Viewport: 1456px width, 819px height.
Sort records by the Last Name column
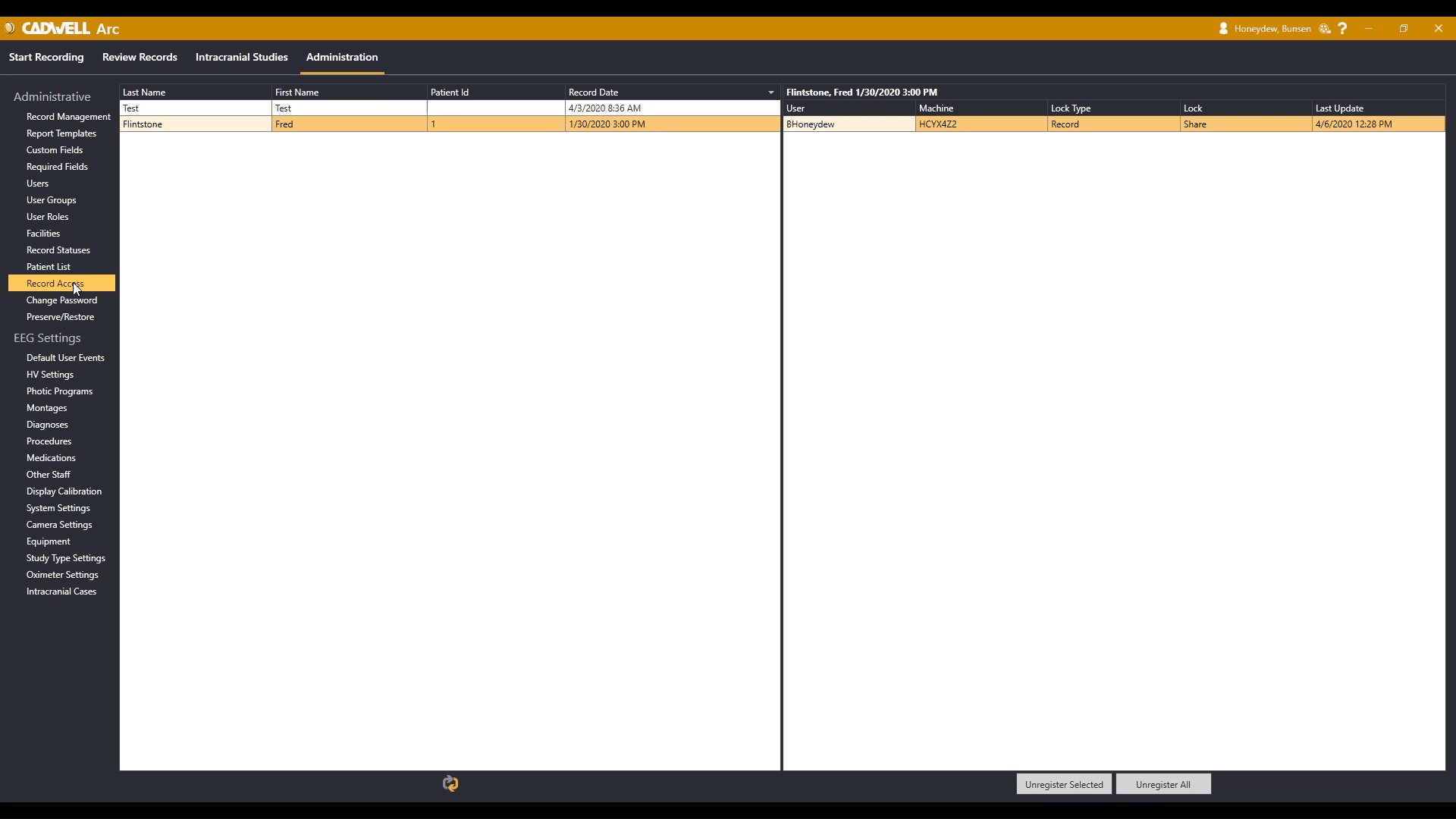pos(143,92)
